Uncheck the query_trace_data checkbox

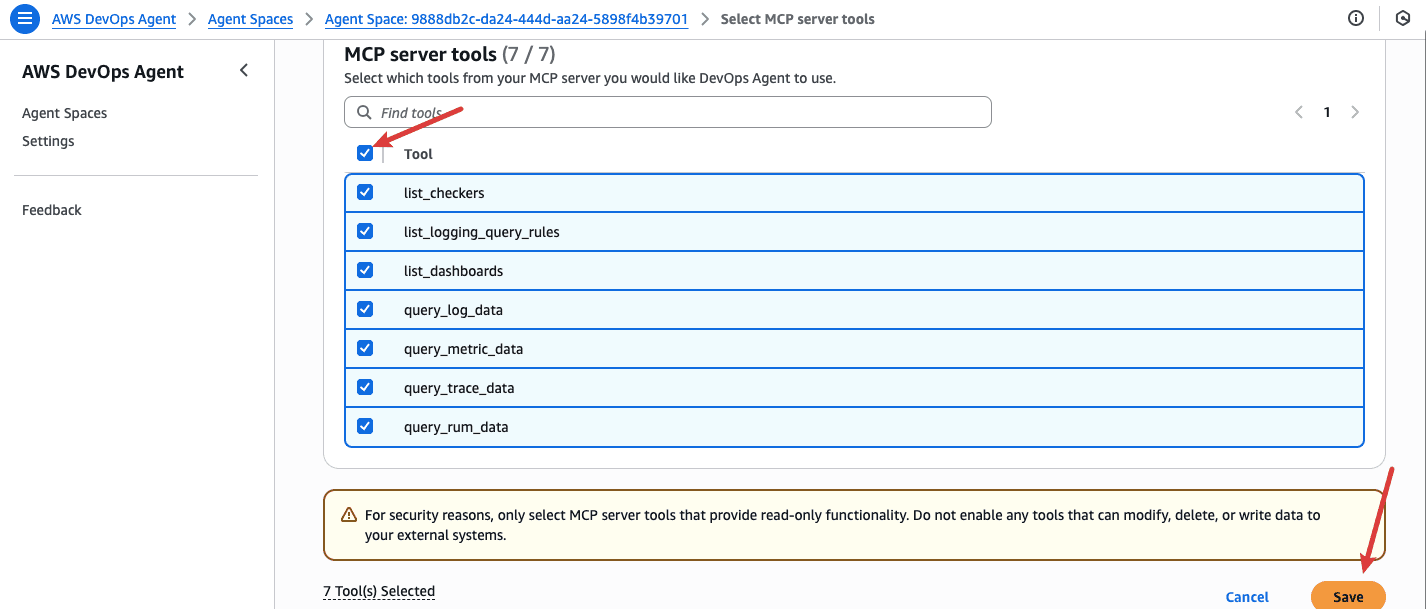coord(365,387)
